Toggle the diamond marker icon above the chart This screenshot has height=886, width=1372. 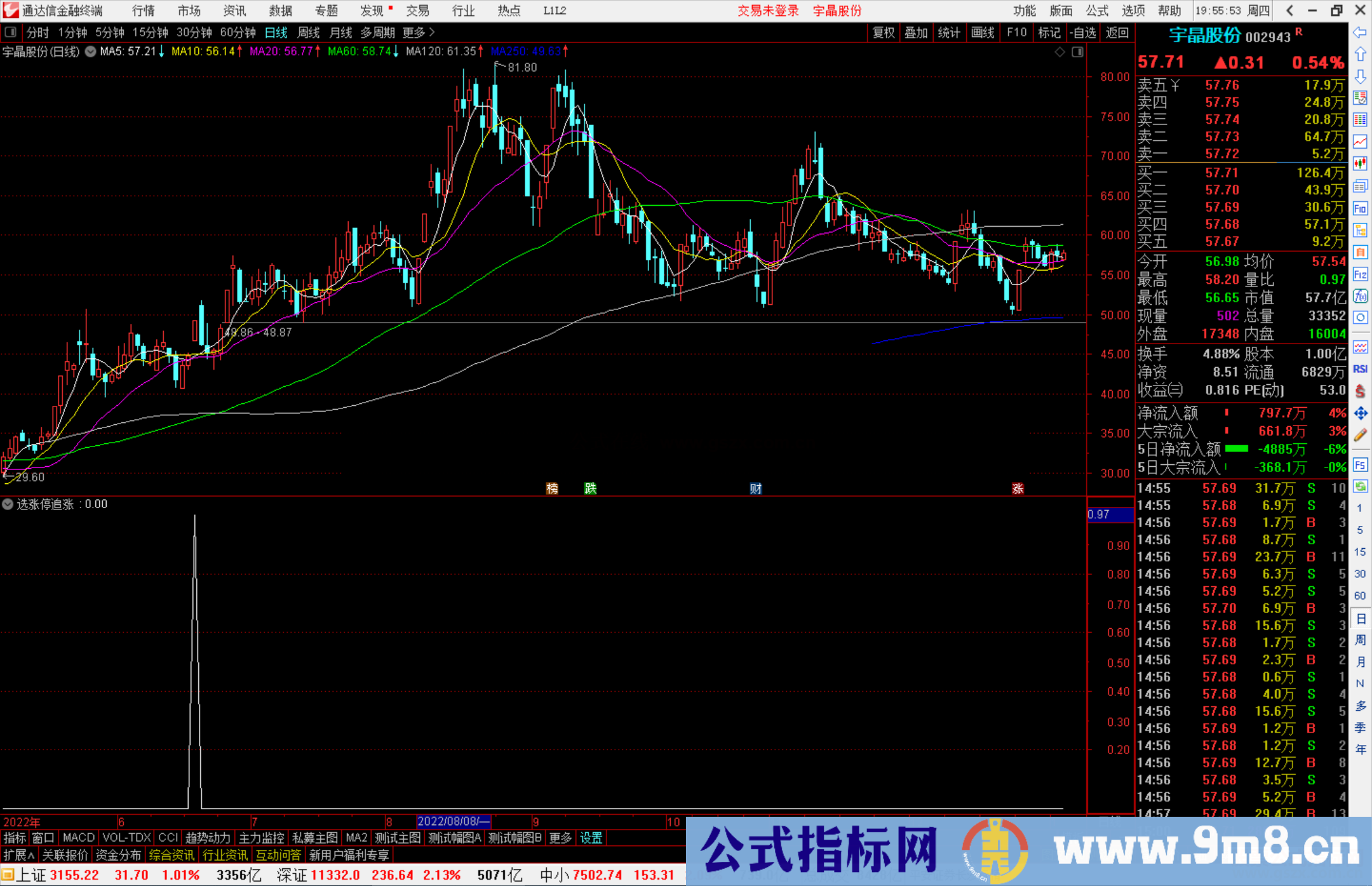point(1059,52)
